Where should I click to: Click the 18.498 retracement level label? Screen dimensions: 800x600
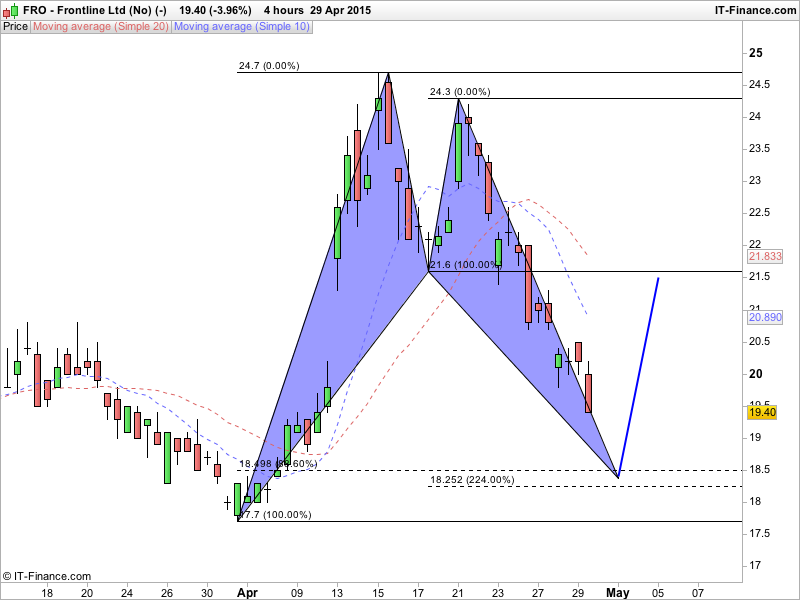[x=278, y=463]
